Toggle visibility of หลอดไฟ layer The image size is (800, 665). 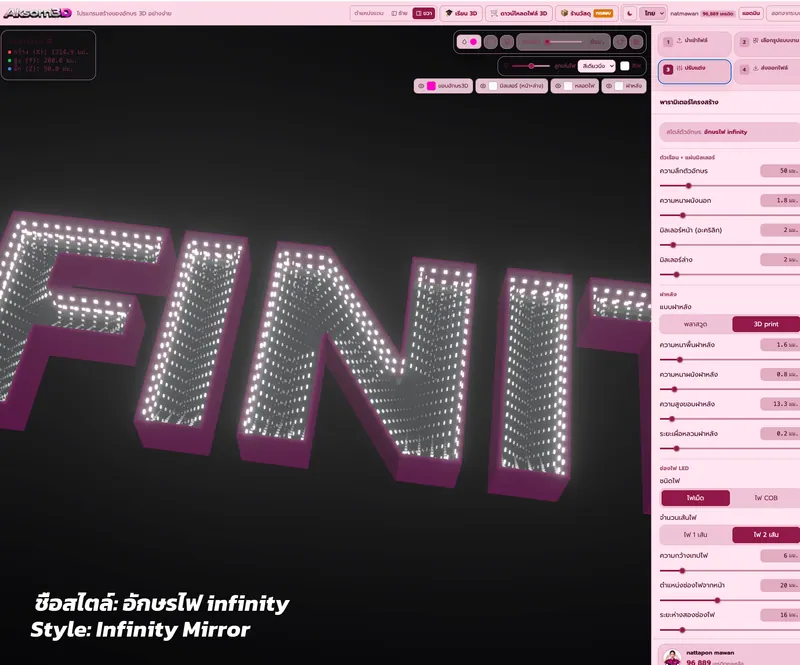pos(558,86)
